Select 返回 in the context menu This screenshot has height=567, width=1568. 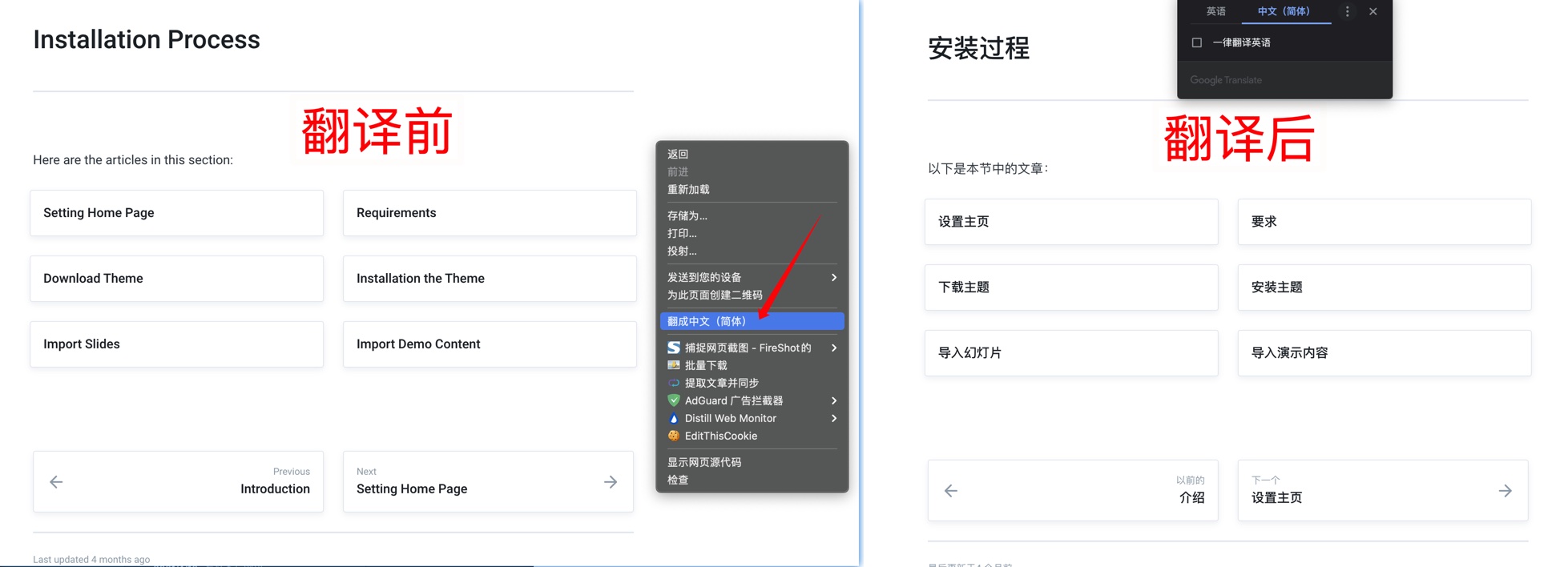[x=752, y=154]
